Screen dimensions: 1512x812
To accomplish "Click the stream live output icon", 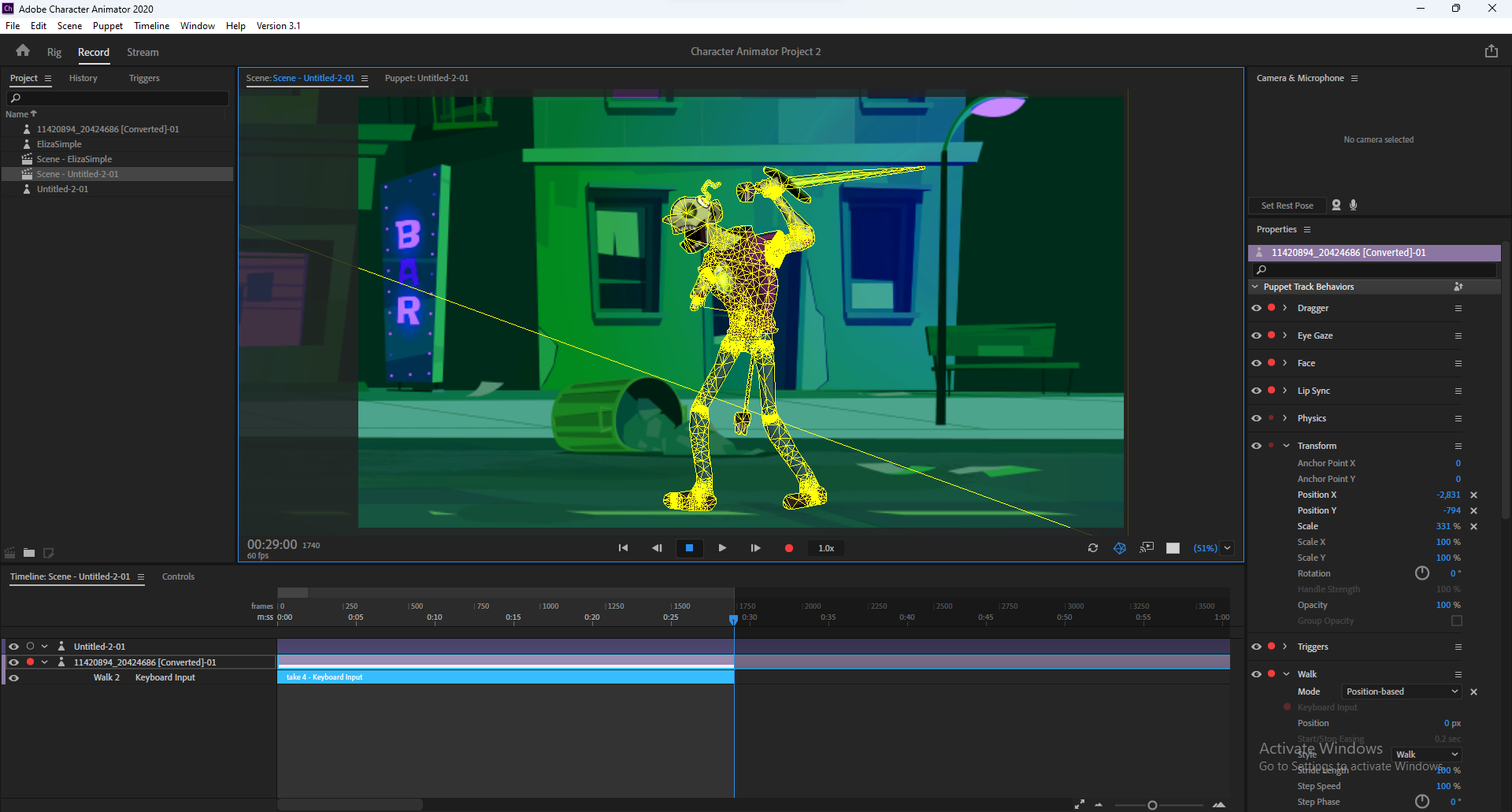I will tap(1147, 548).
